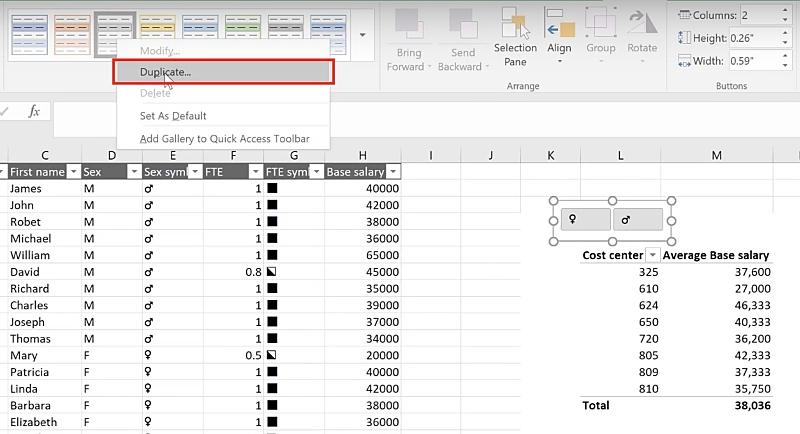
Task: Expand the slicer styles gallery
Action: point(362,36)
